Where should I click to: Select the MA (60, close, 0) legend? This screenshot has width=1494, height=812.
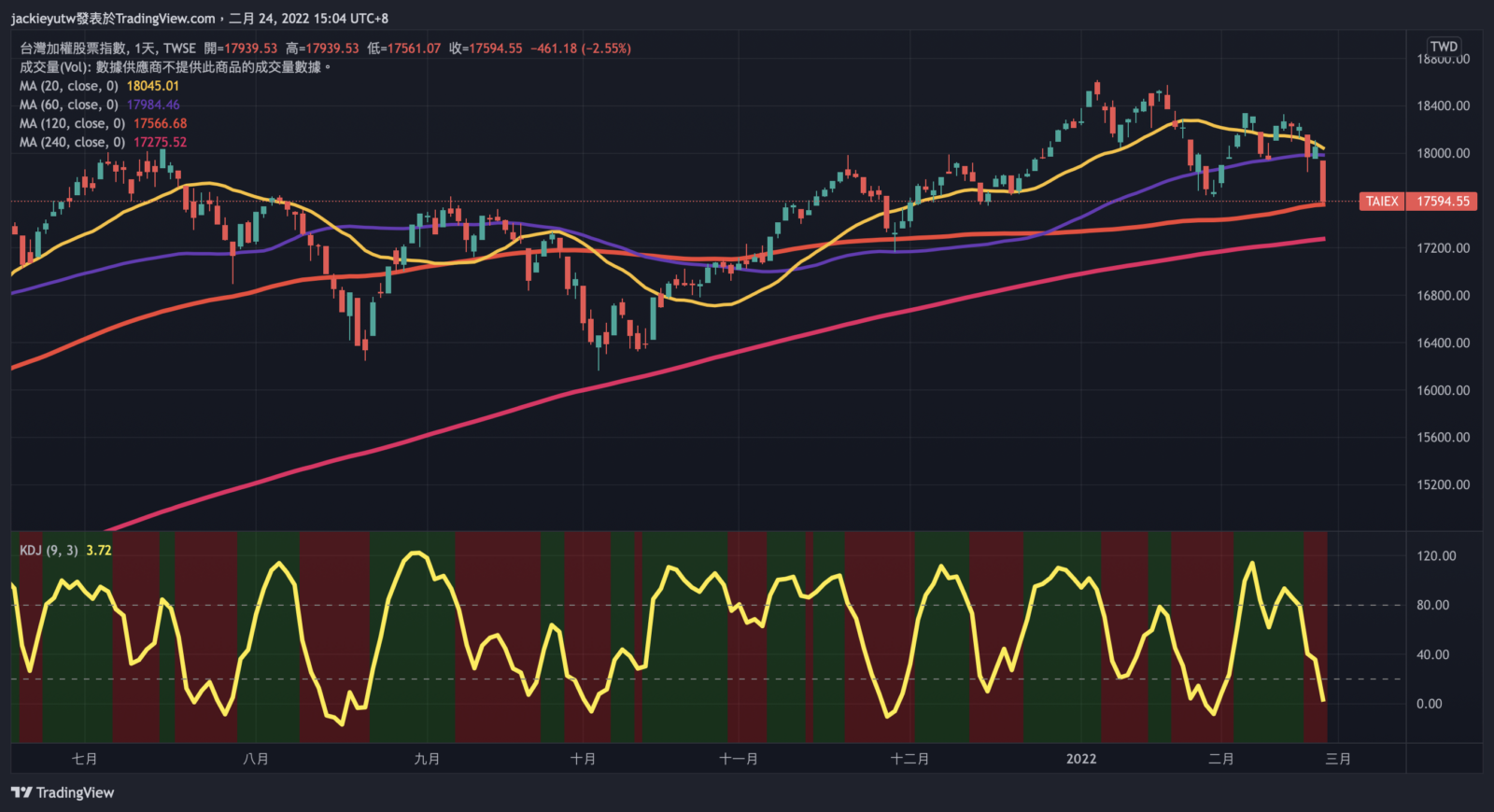pyautogui.click(x=69, y=105)
